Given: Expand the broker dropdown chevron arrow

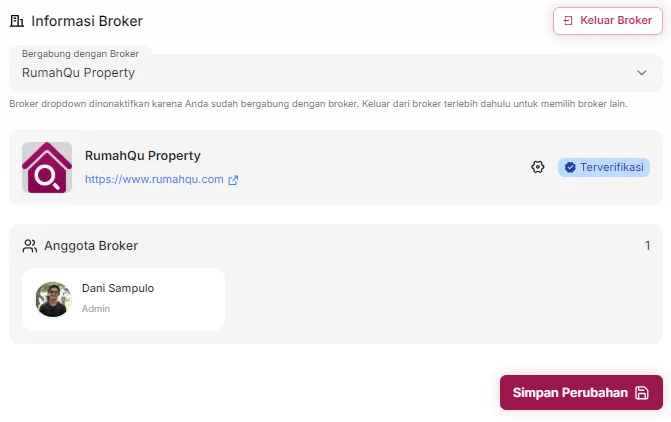Looking at the screenshot, I should point(642,73).
